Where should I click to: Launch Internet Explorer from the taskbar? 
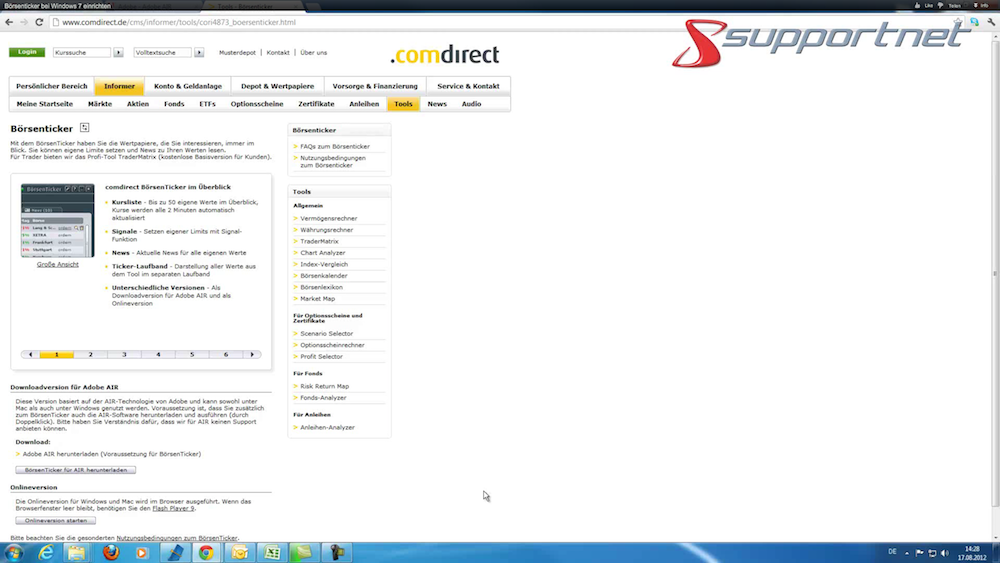tap(45, 552)
